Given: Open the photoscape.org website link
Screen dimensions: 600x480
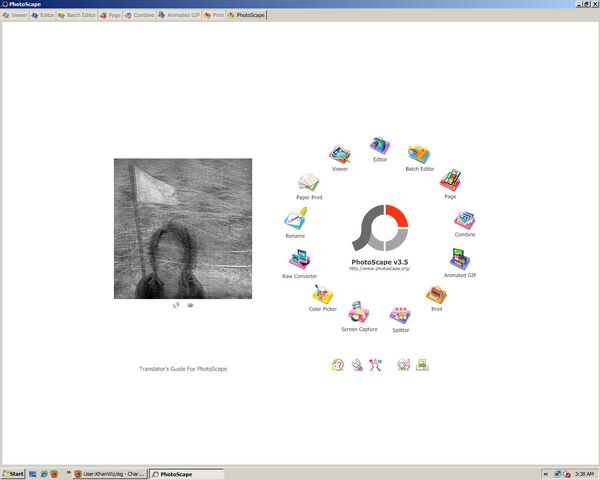Looking at the screenshot, I should coord(380,269).
